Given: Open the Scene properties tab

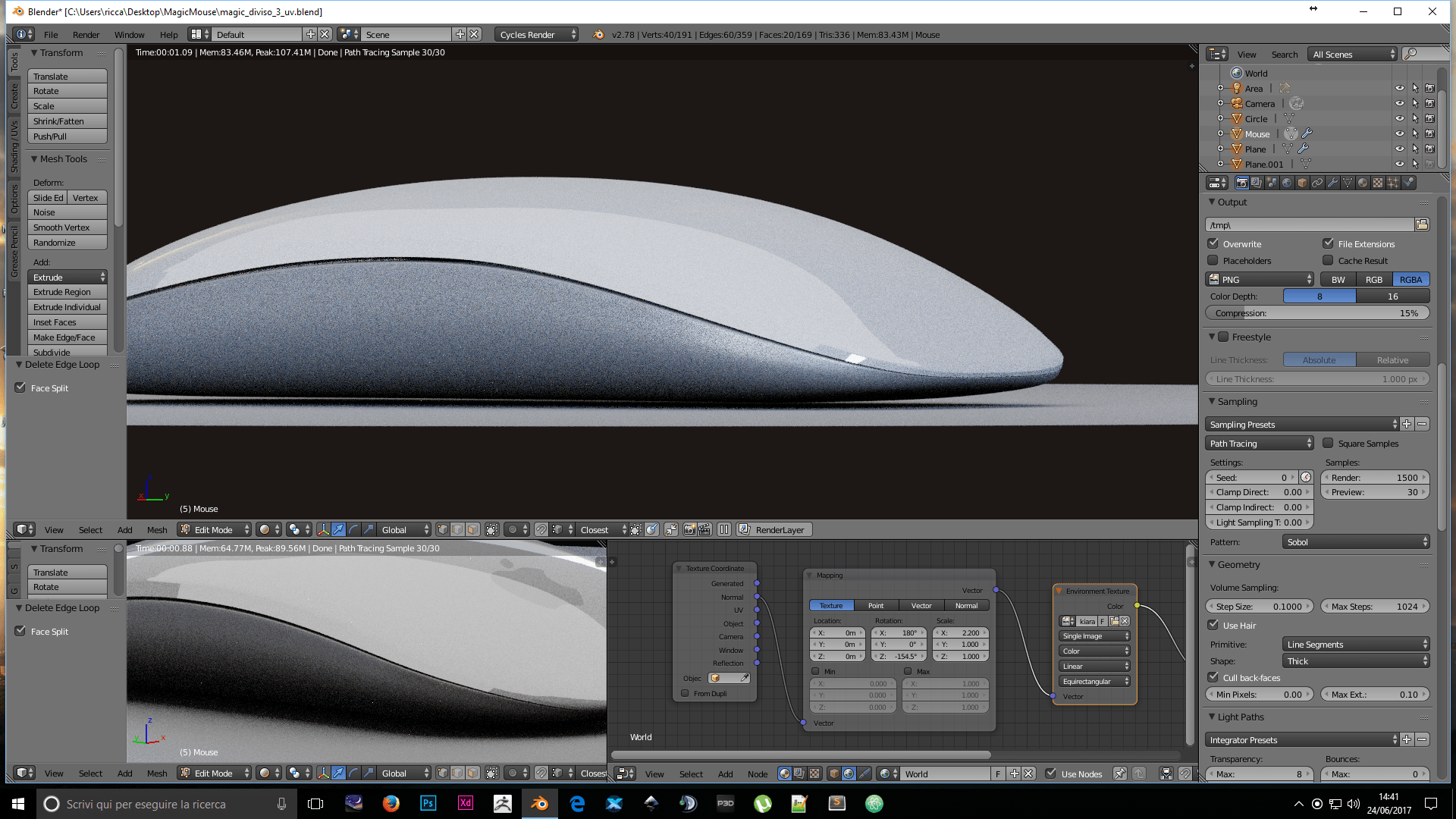Looking at the screenshot, I should click(x=1272, y=183).
